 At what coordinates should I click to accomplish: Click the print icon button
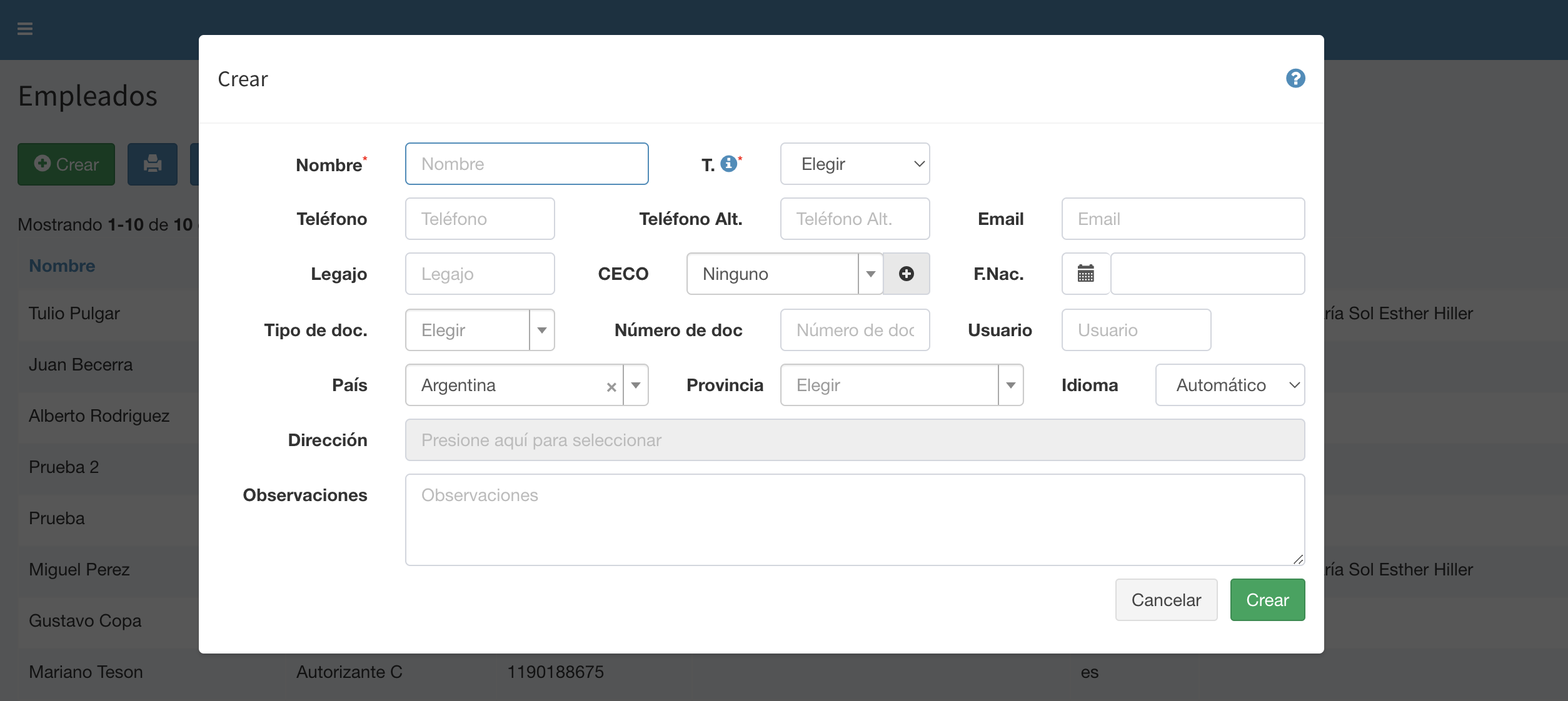[152, 164]
